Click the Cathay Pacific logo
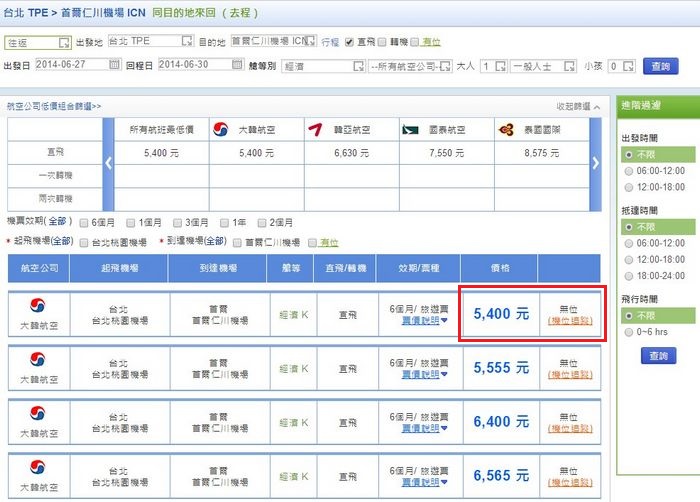Screen dimensions: 700x502 click(x=410, y=129)
